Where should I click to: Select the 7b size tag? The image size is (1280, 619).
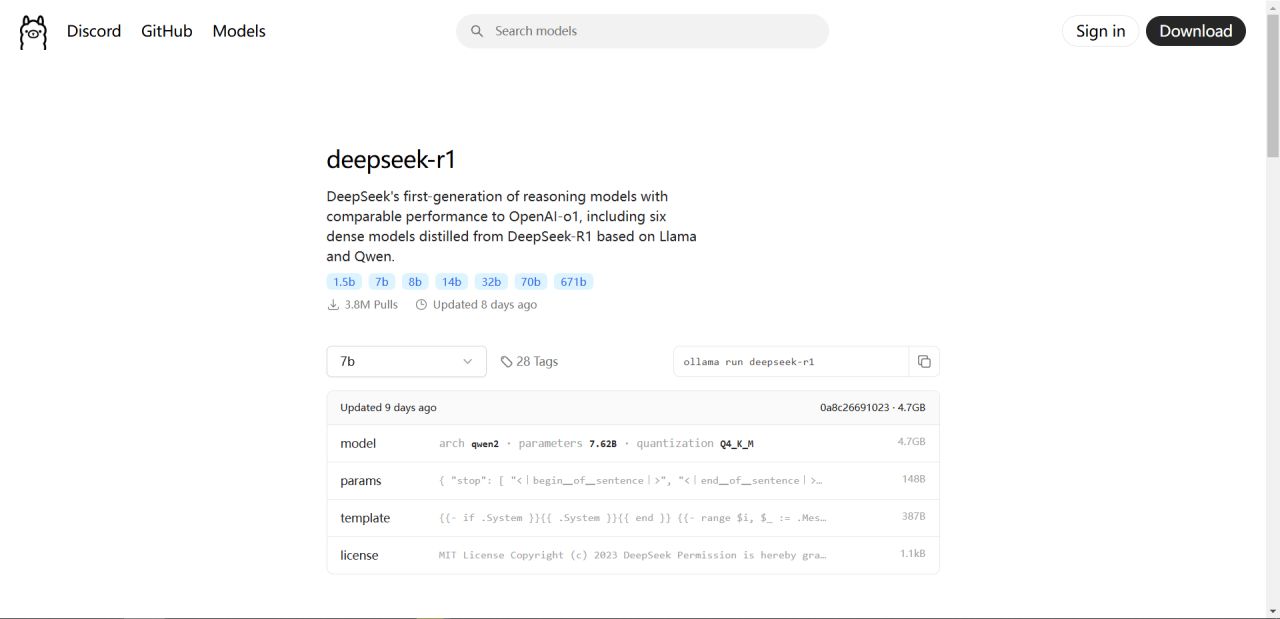point(382,282)
